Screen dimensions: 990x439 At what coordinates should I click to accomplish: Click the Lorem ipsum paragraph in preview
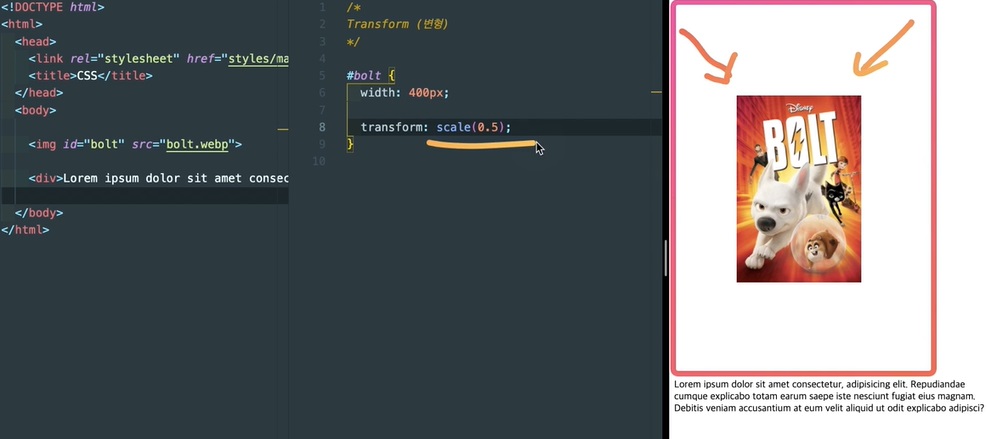coord(829,396)
